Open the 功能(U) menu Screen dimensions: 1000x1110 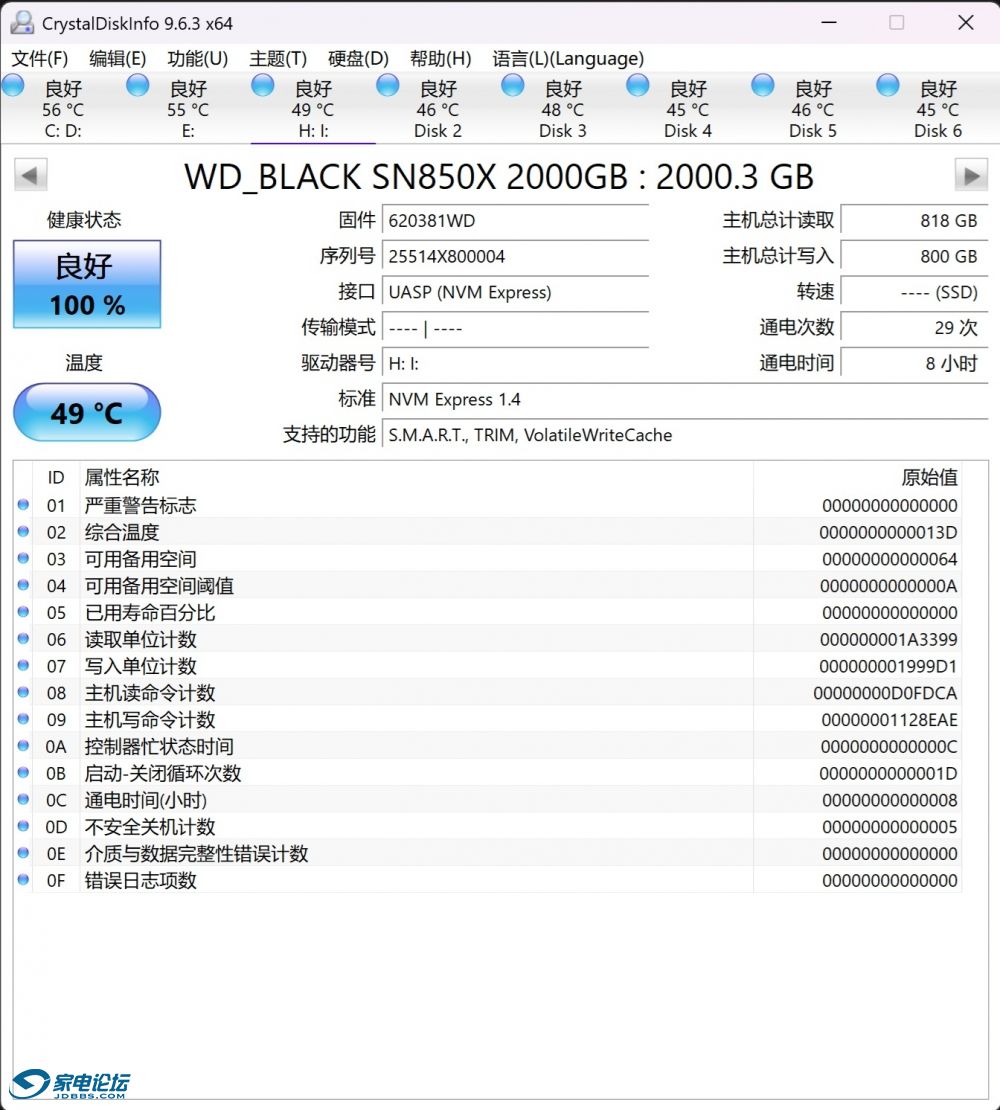[197, 59]
